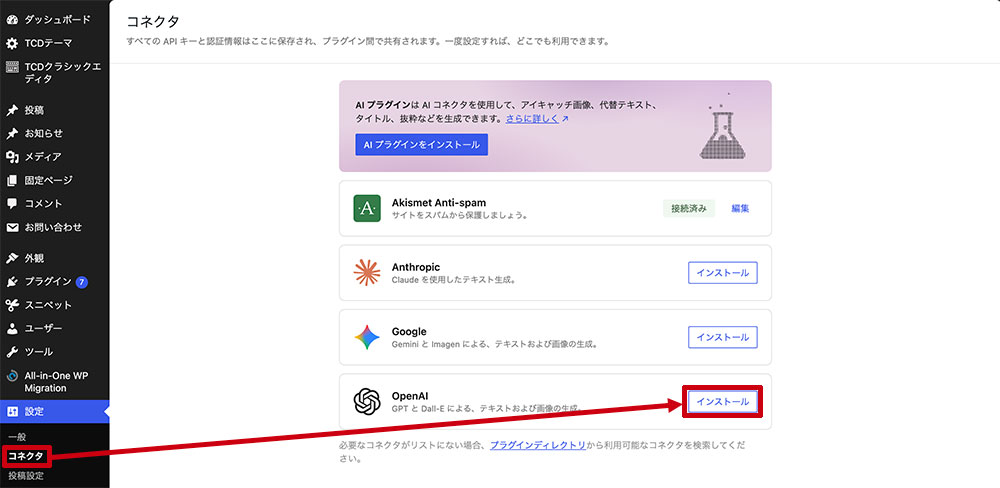1000x488 pixels.
Task: Click 'サイトをスパムから保護しましょう。' description
Action: pos(460,215)
